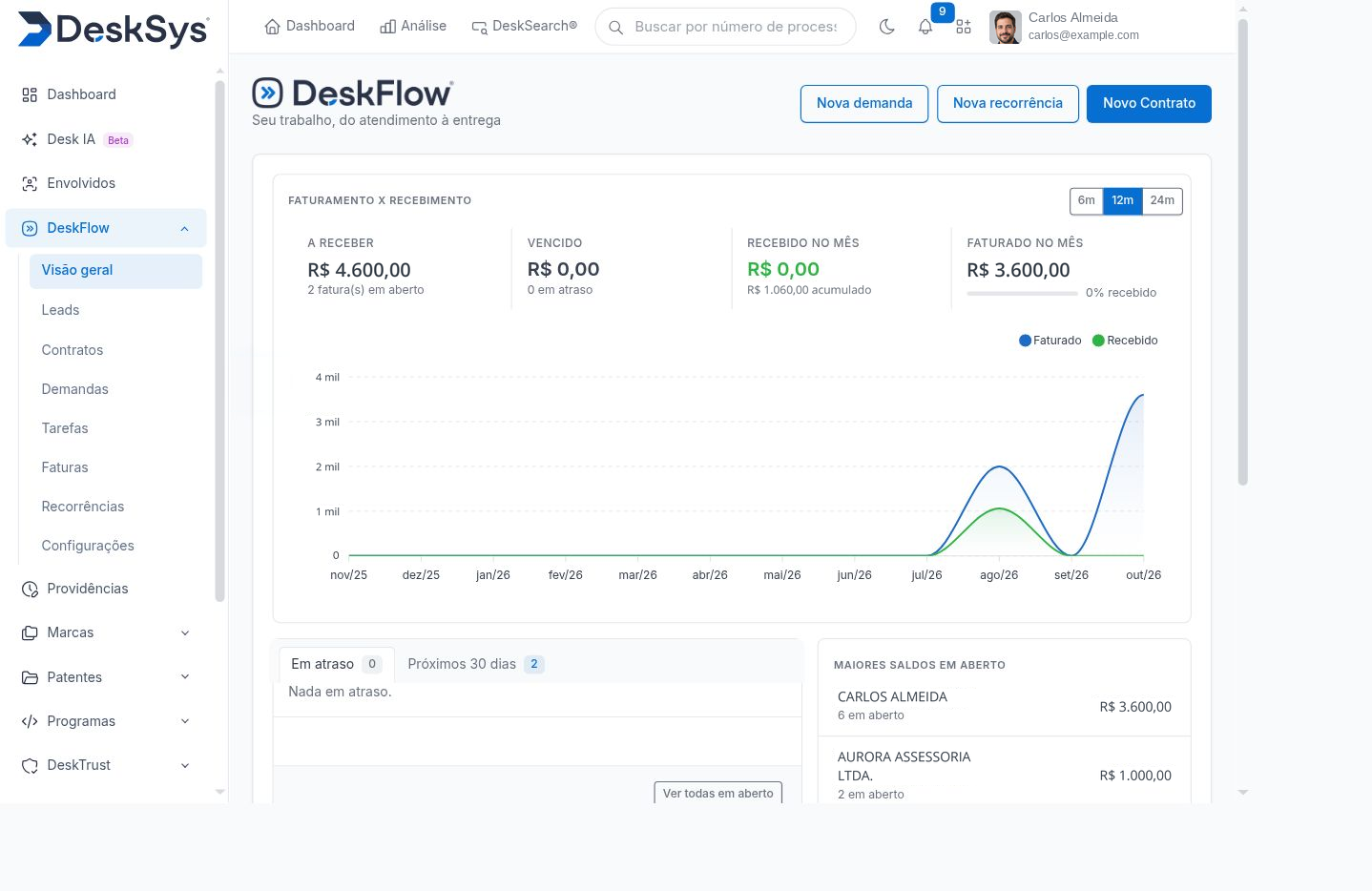Click Ver todas em aberto button
Image resolution: width=1372 pixels, height=891 pixels.
point(717,793)
